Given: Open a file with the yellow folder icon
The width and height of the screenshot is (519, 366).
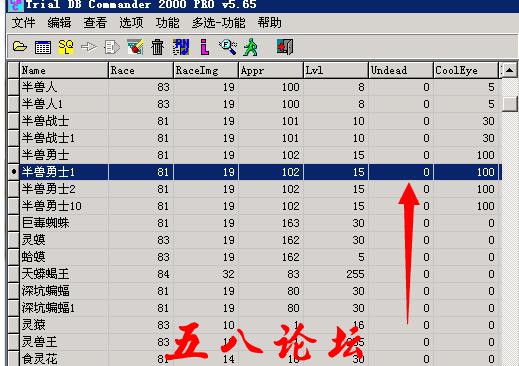Looking at the screenshot, I should pos(20,47).
